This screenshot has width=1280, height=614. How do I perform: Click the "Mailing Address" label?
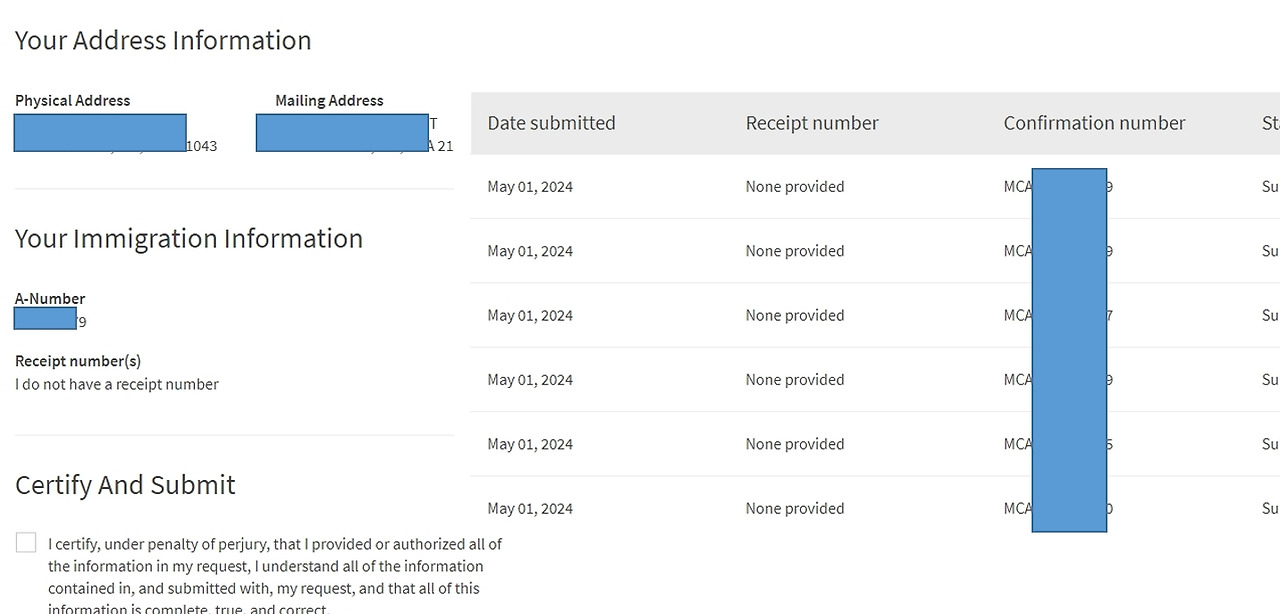point(329,100)
